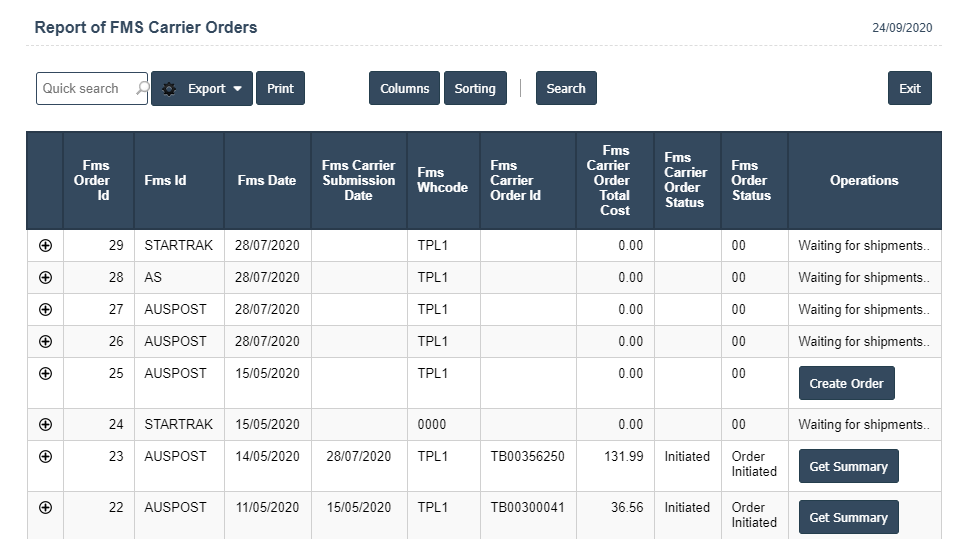Click Create Order for order 25
Viewport: 971px width, 539px height.
846,384
